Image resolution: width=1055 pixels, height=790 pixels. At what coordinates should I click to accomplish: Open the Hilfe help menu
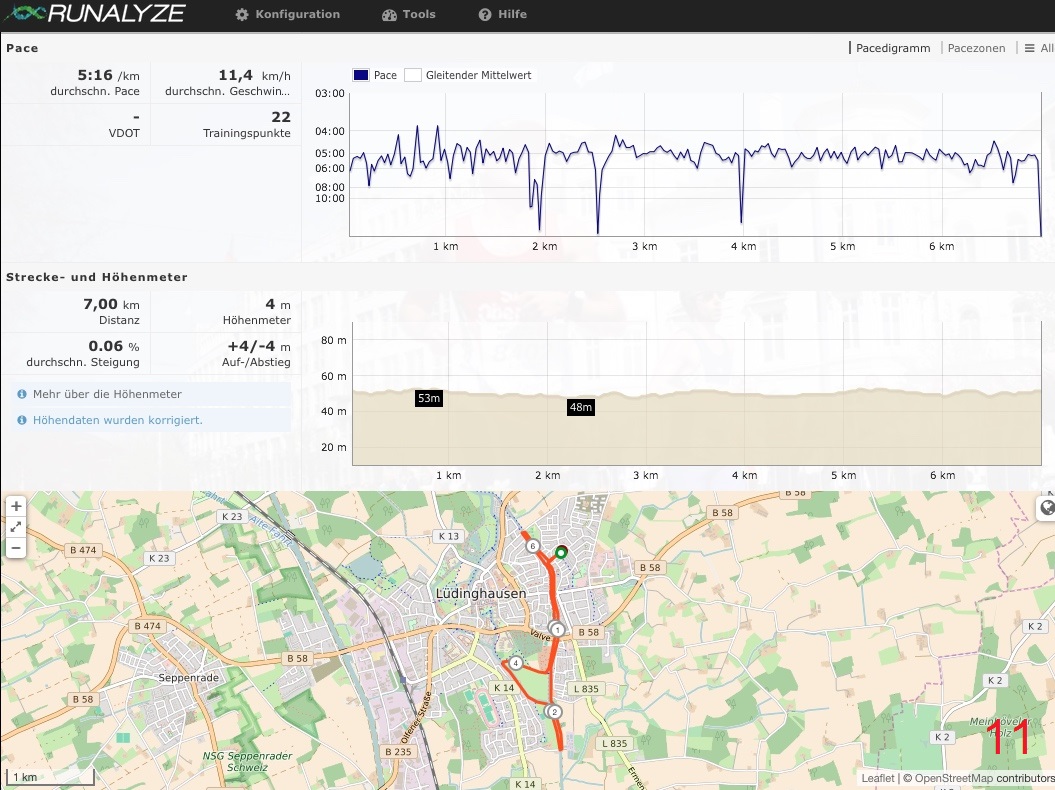coord(503,15)
